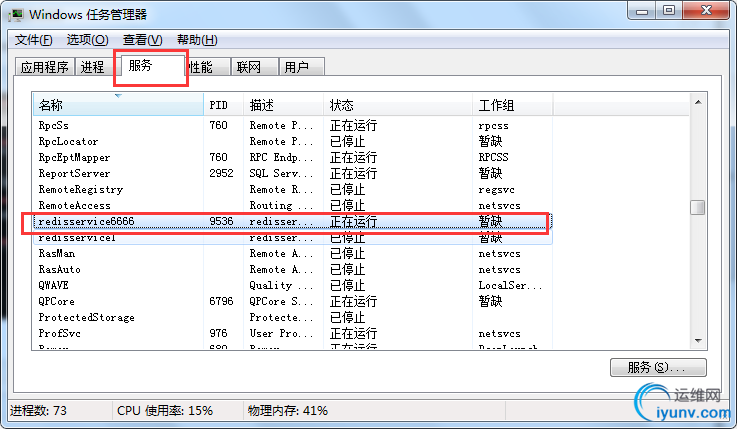Click the 'User Pro...' description cell
Screen dimensions: 737x429
click(281, 333)
